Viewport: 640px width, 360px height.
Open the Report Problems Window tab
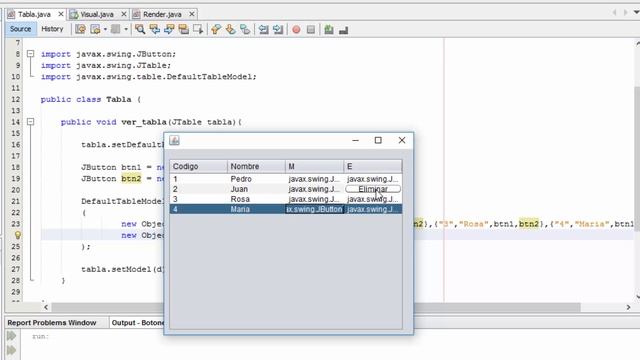(x=52, y=323)
